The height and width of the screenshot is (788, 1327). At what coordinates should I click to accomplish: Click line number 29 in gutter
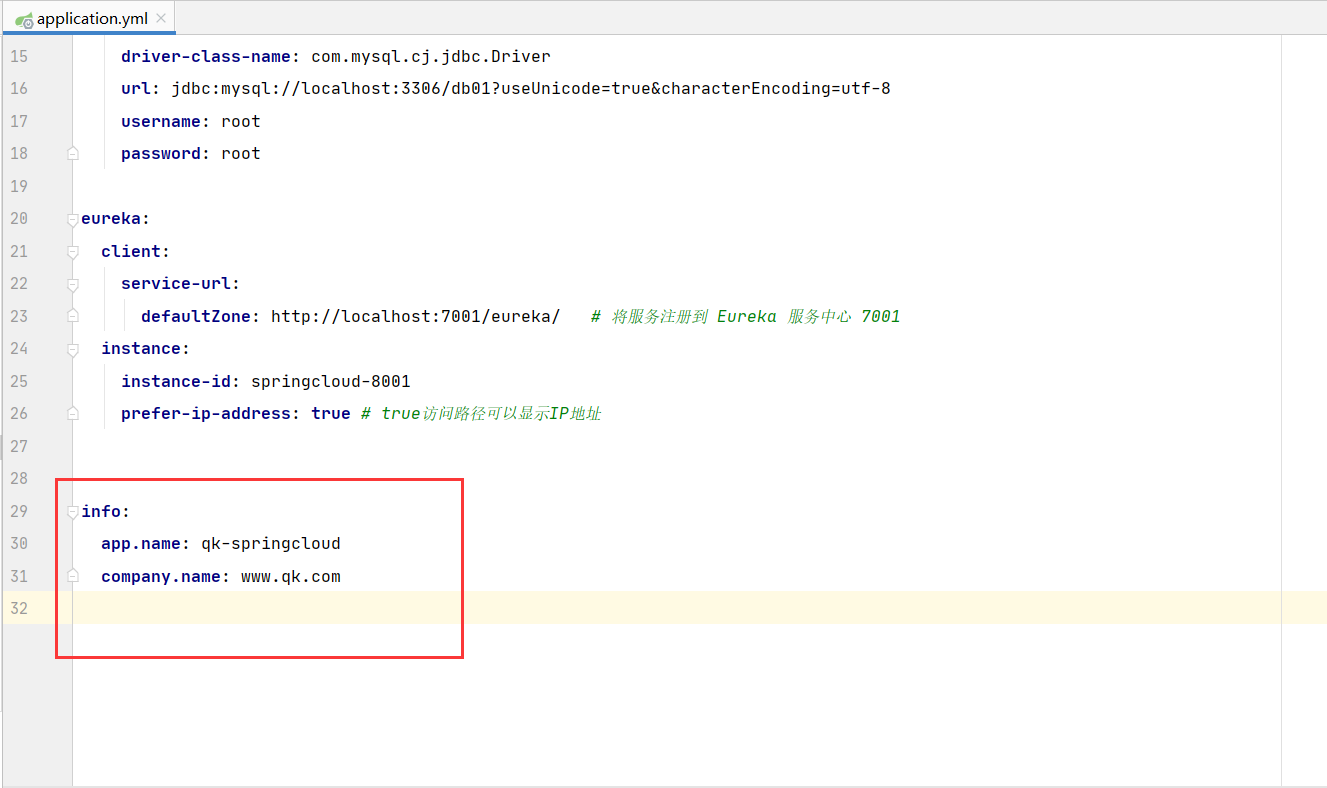[19, 511]
